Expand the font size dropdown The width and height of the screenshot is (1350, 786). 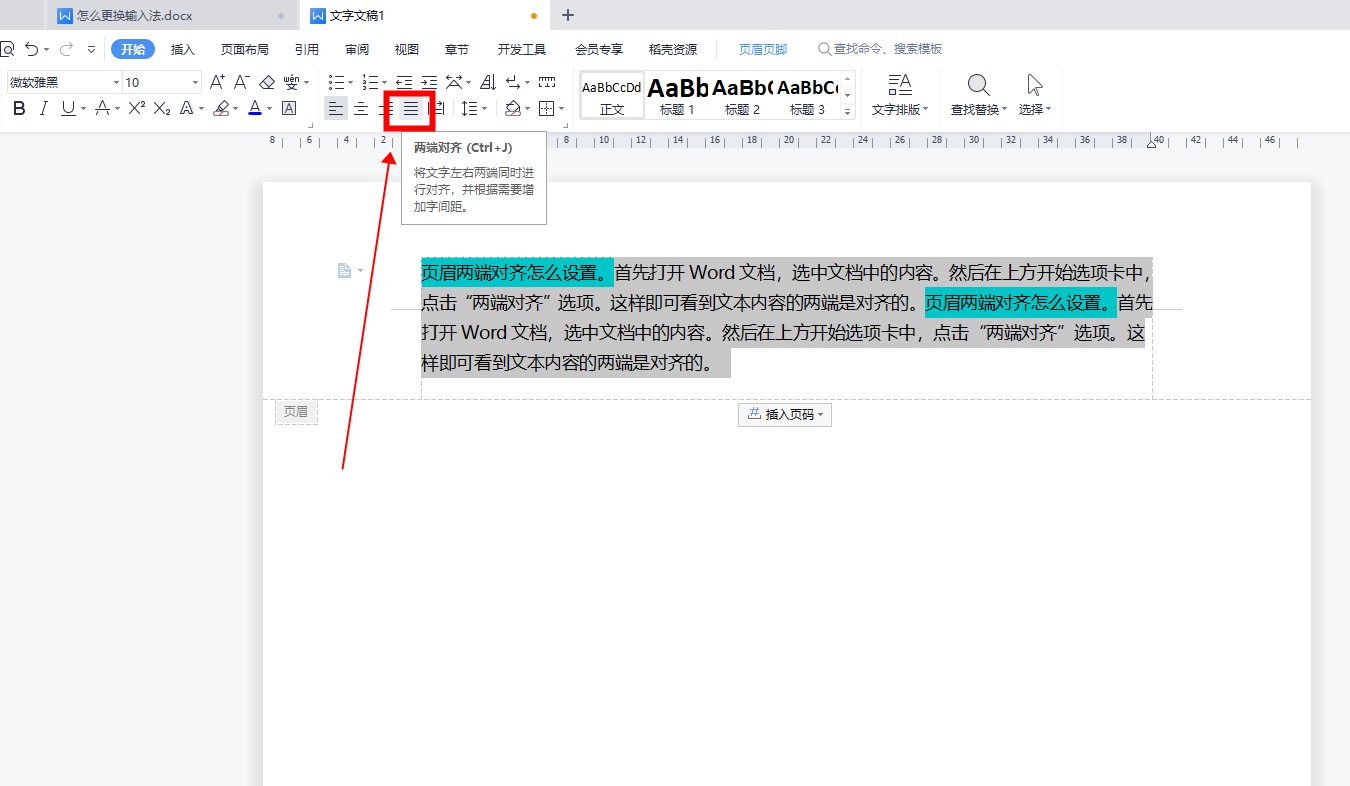(x=195, y=83)
